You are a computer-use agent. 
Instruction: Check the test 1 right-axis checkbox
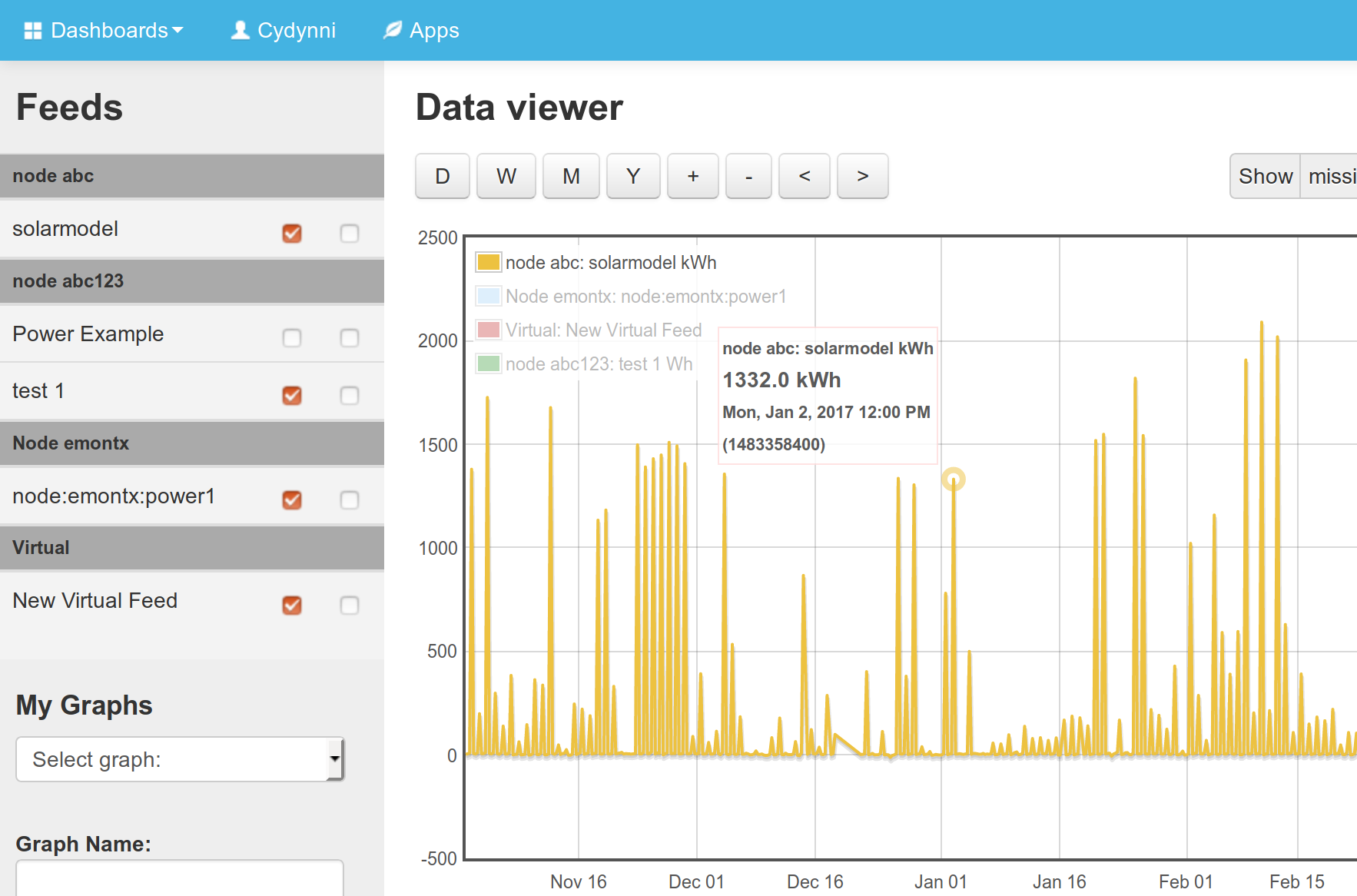(350, 395)
